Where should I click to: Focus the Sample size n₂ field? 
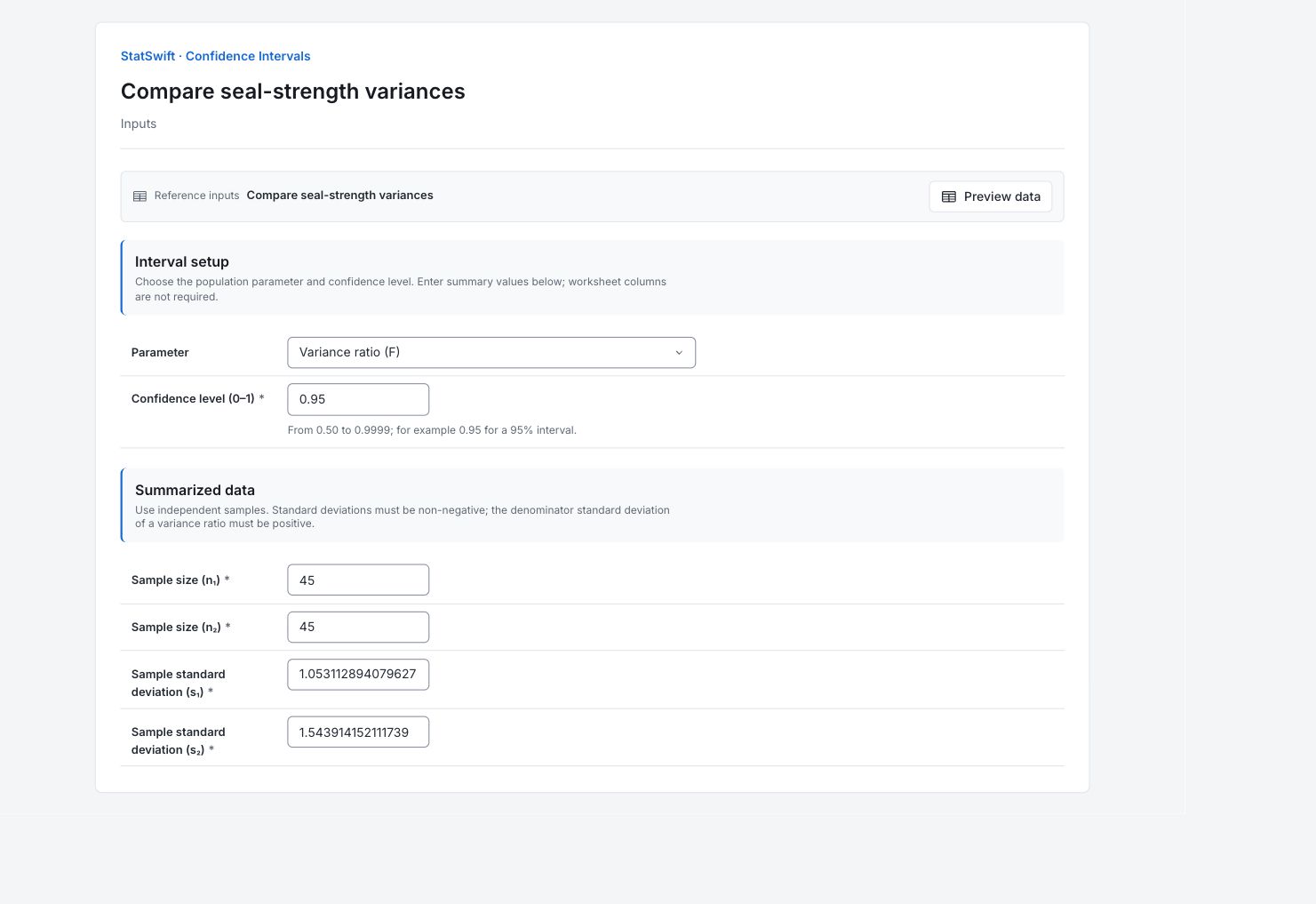pos(358,627)
